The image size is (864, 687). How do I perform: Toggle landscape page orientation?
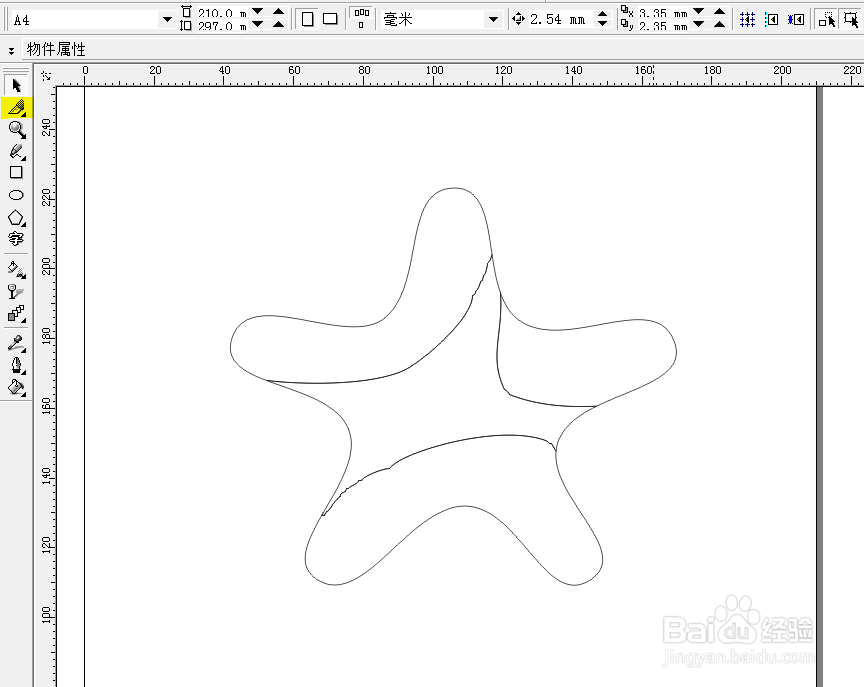[x=331, y=18]
